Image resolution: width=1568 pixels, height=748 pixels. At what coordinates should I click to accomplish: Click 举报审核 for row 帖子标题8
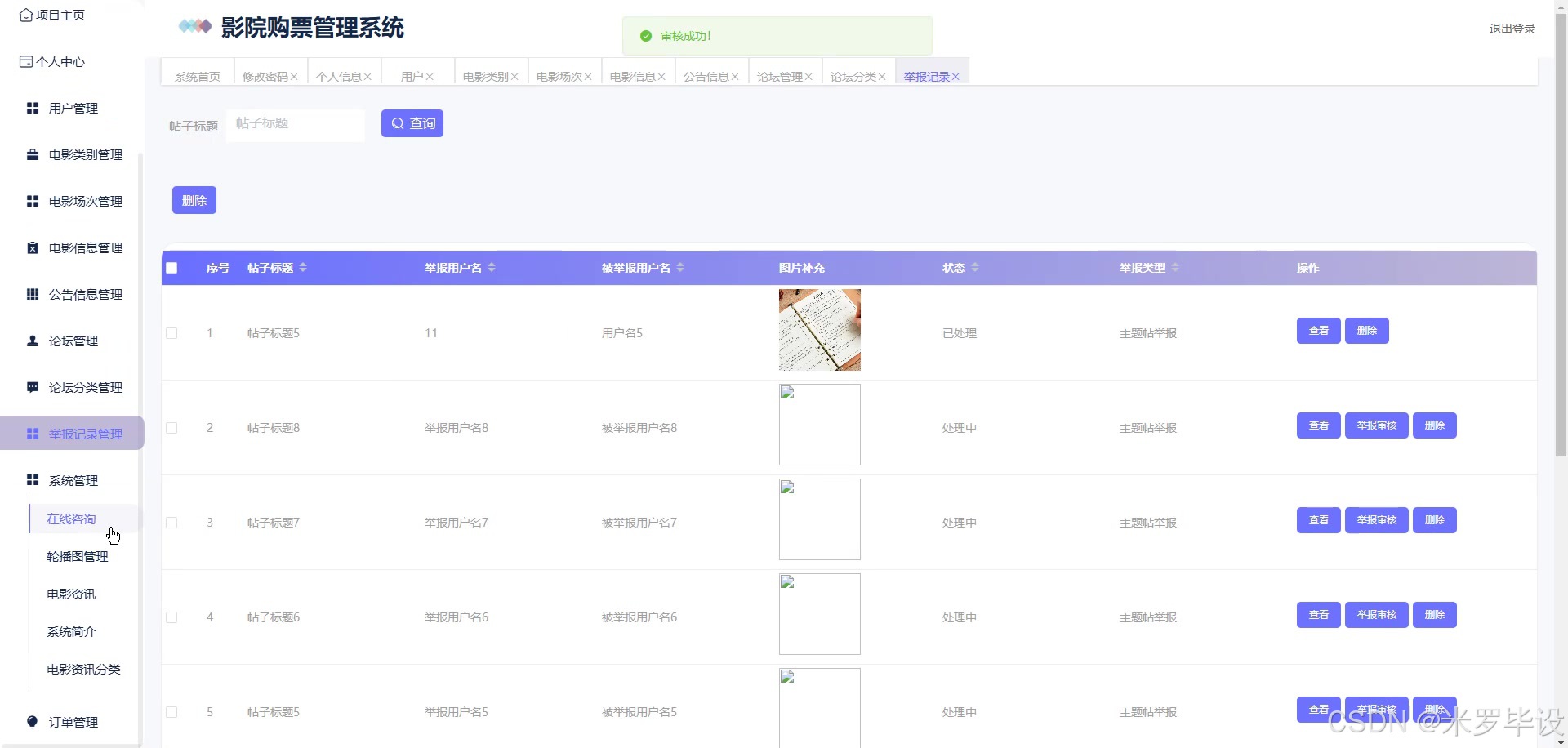pos(1377,425)
